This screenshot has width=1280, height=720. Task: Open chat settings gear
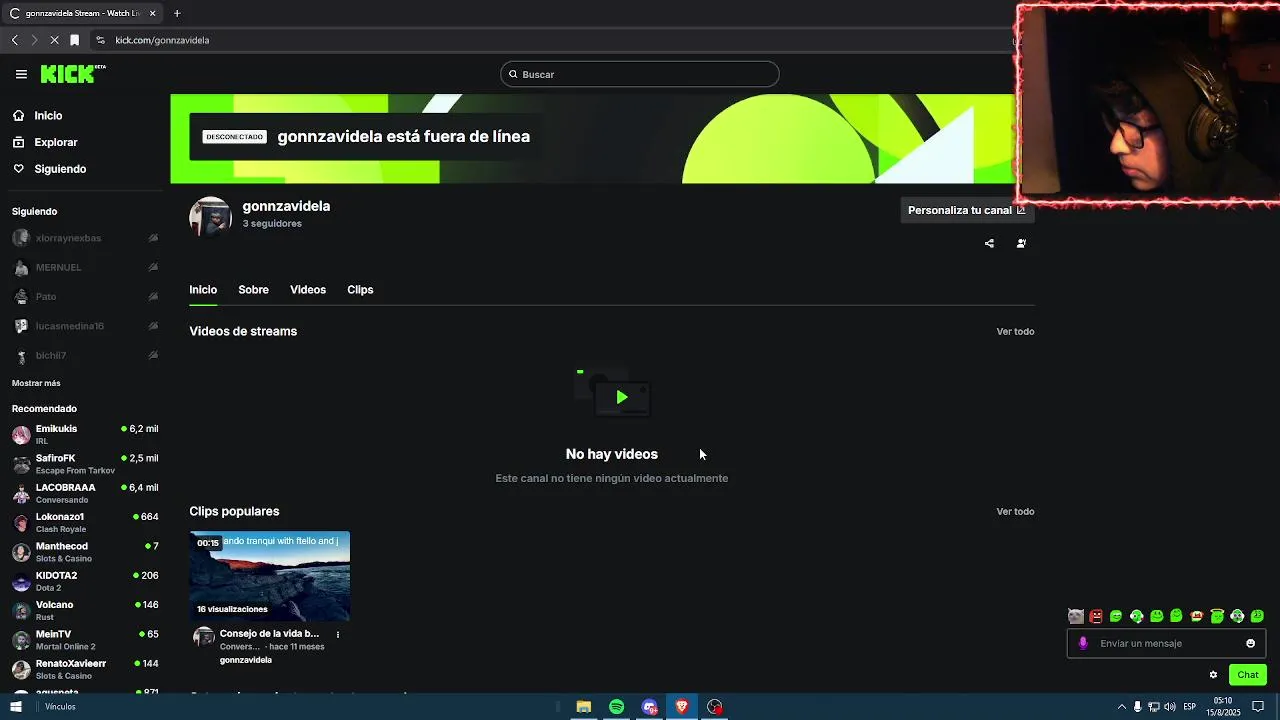(1213, 675)
